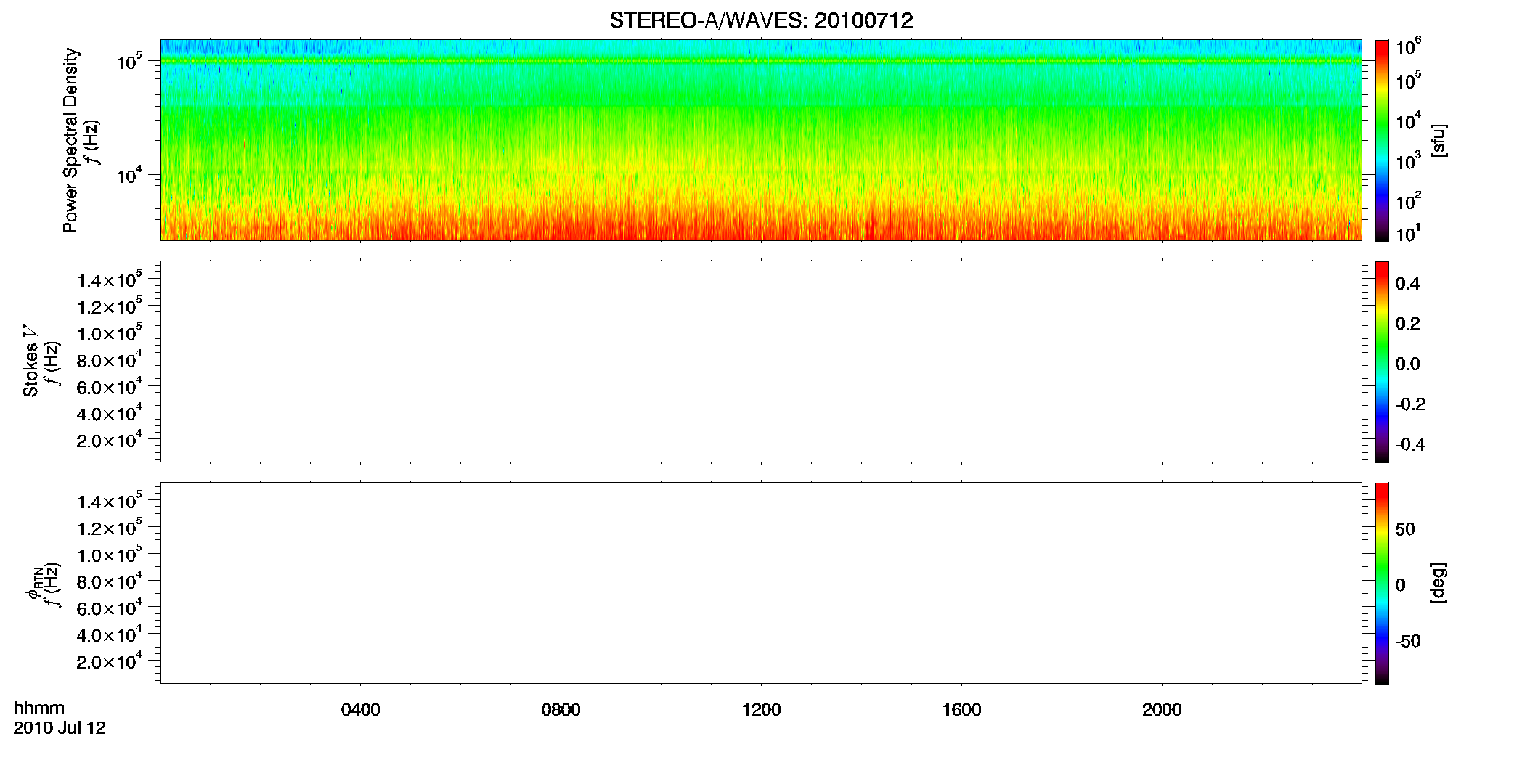Click the 10^4 frequency tick on spectrogram axis

click(129, 173)
